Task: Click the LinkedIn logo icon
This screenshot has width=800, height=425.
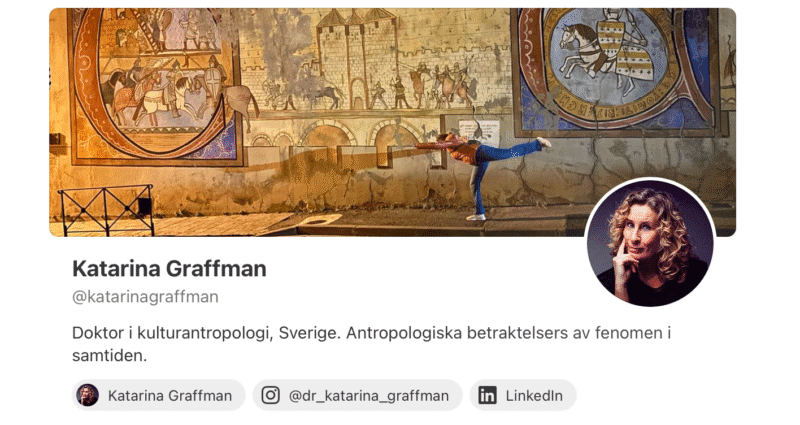Action: [x=487, y=395]
